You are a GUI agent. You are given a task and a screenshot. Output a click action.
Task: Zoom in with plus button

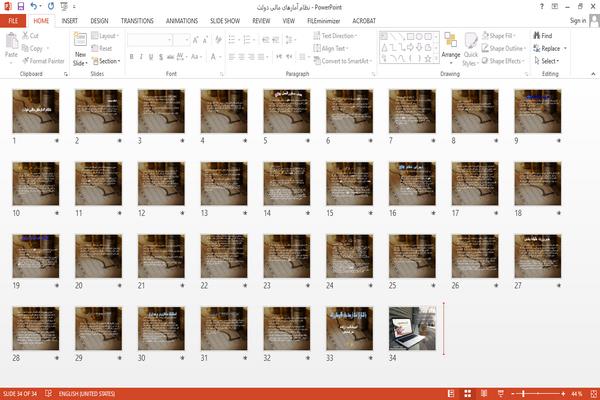563,393
